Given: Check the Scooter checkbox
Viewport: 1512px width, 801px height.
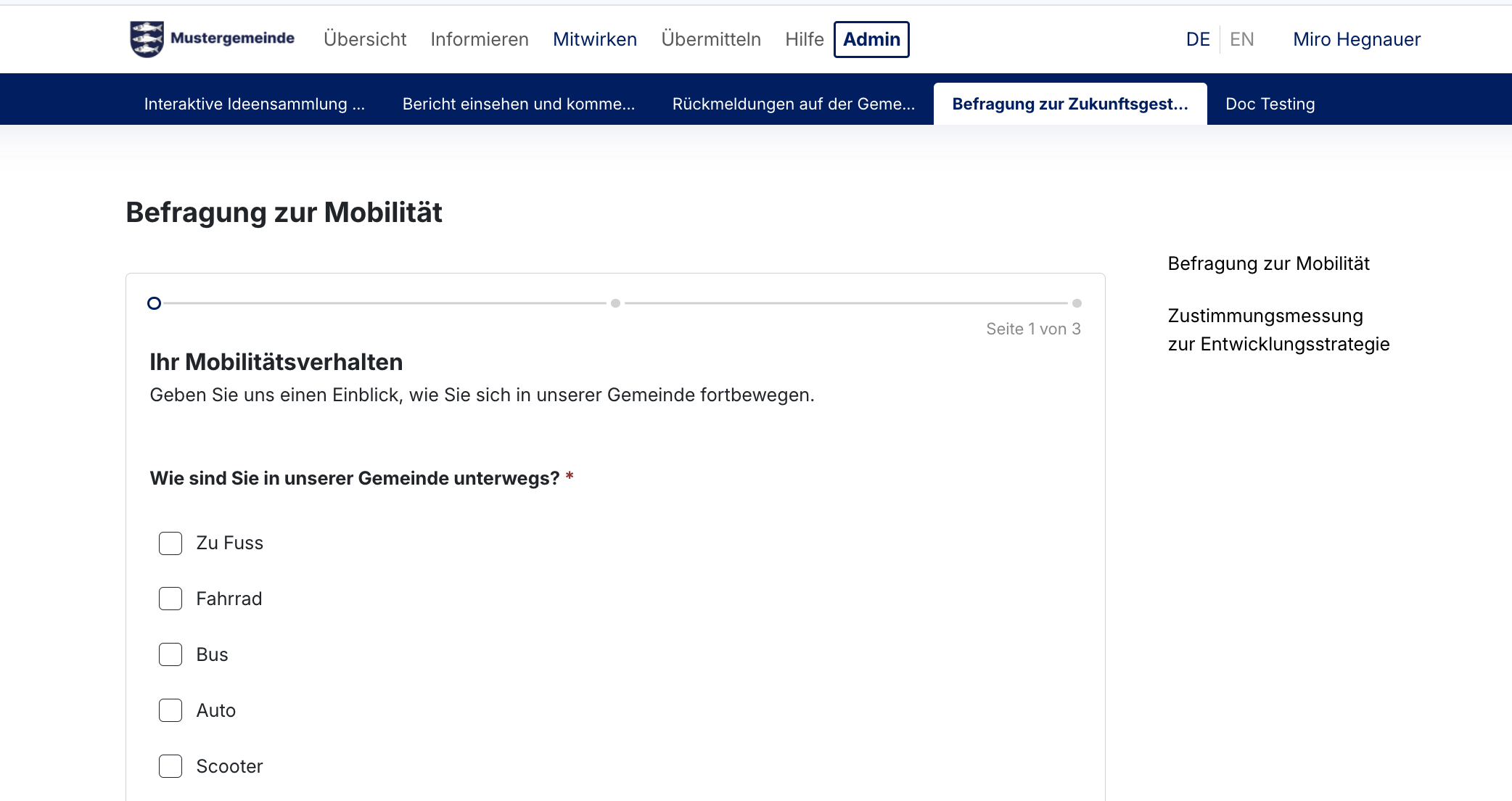Looking at the screenshot, I should click(170, 767).
